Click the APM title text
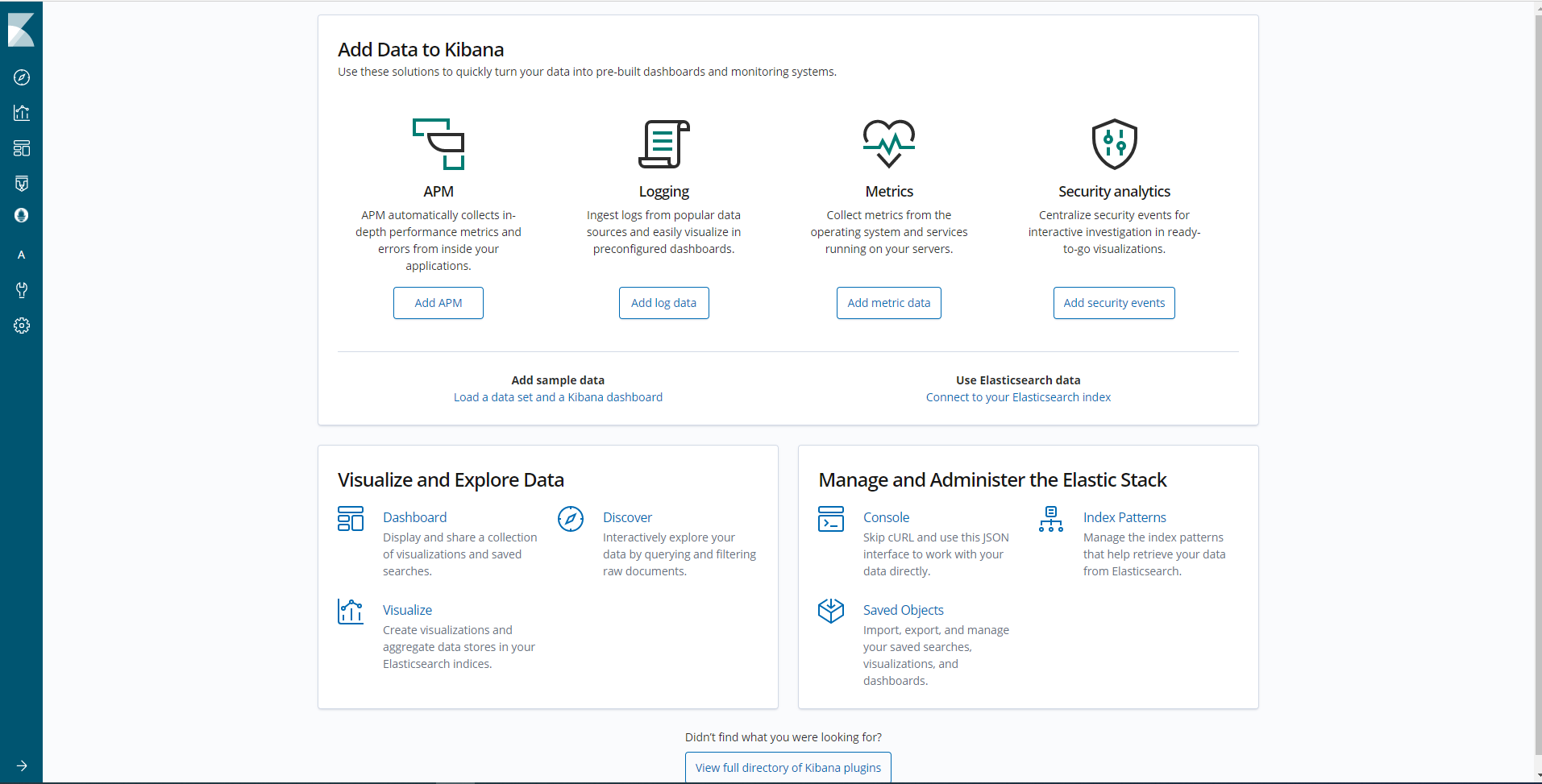Image resolution: width=1542 pixels, height=784 pixels. (438, 192)
